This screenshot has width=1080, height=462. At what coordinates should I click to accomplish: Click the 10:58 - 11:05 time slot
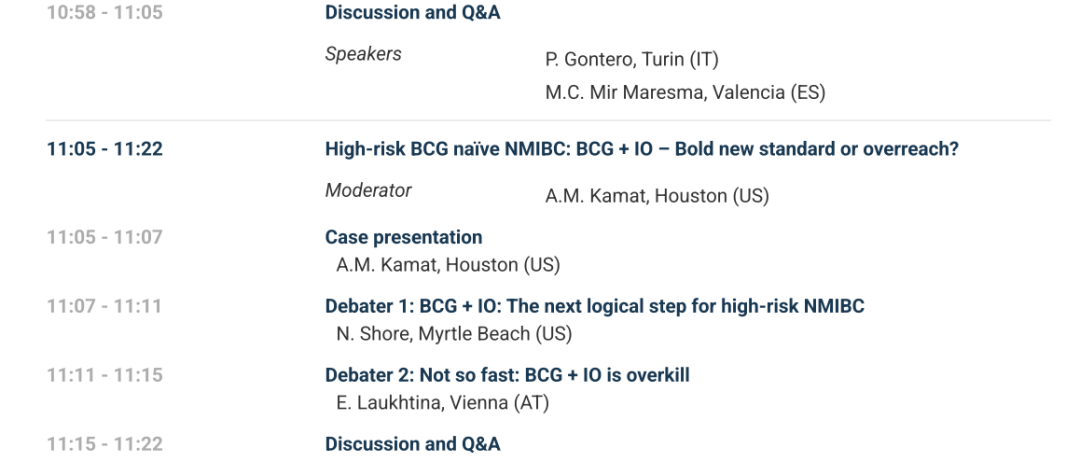[104, 14]
